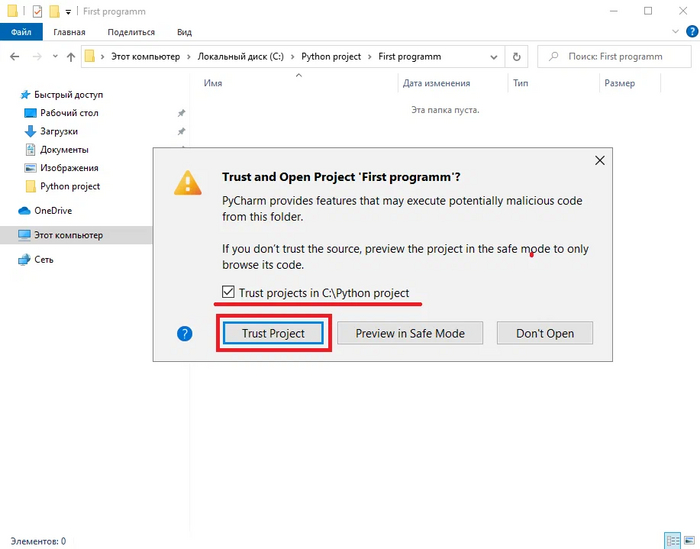Switch to details view icon in status bar
This screenshot has width=700, height=549.
pyautogui.click(x=672, y=541)
